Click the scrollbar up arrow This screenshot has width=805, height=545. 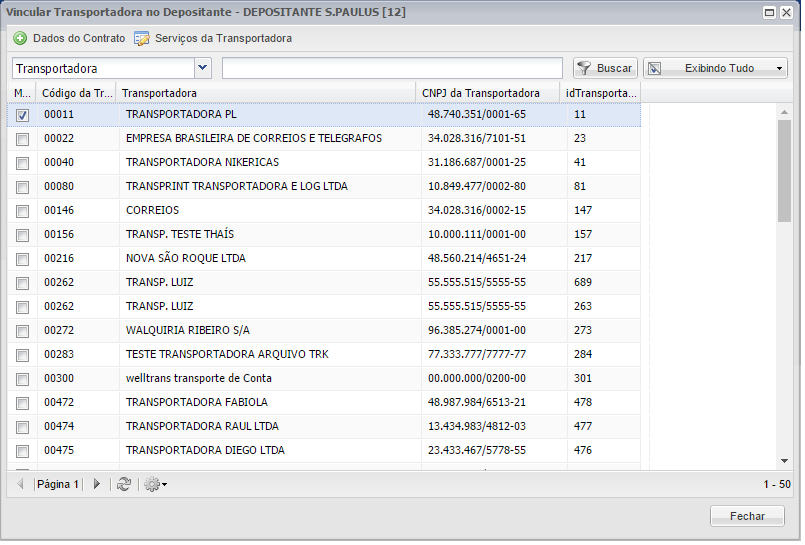[x=784, y=112]
